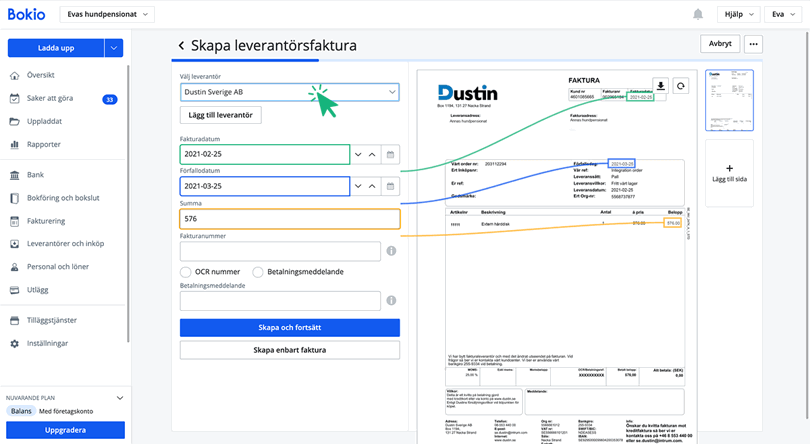Image resolution: width=810 pixels, height=444 pixels.
Task: Open the Välj leverantör dropdown
Action: tap(290, 92)
